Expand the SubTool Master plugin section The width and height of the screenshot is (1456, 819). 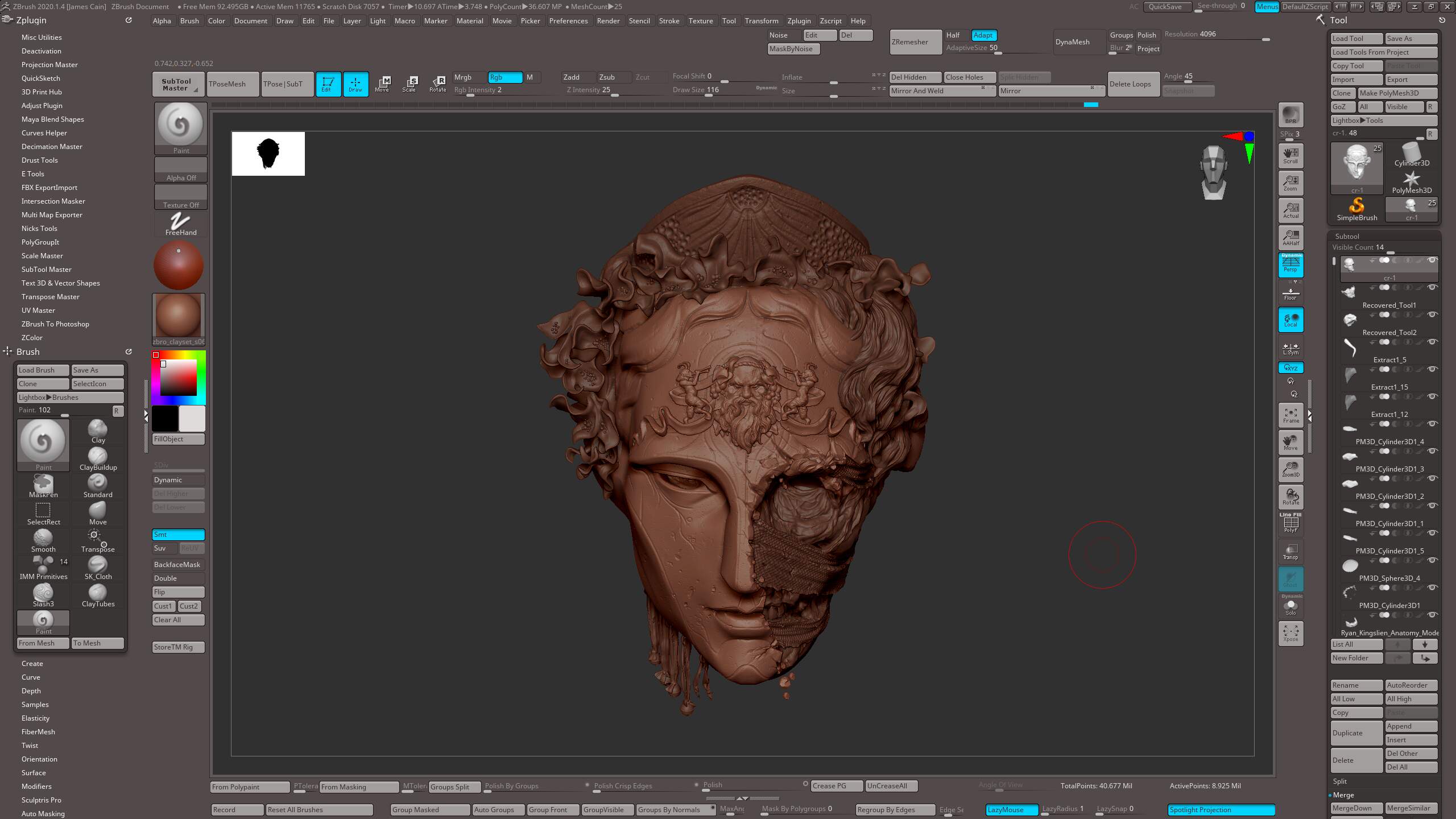coord(47,270)
